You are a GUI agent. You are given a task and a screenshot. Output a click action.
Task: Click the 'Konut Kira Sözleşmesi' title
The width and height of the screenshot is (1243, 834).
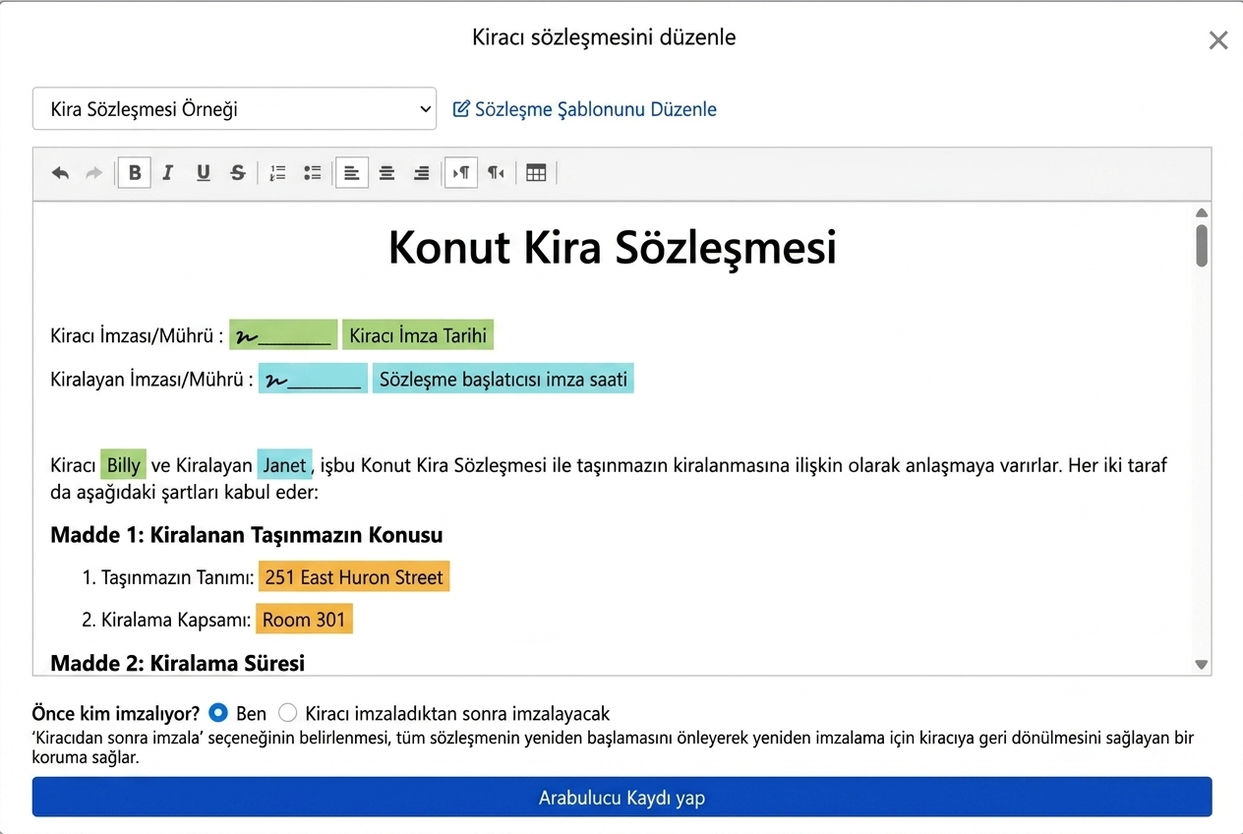pyautogui.click(x=612, y=248)
